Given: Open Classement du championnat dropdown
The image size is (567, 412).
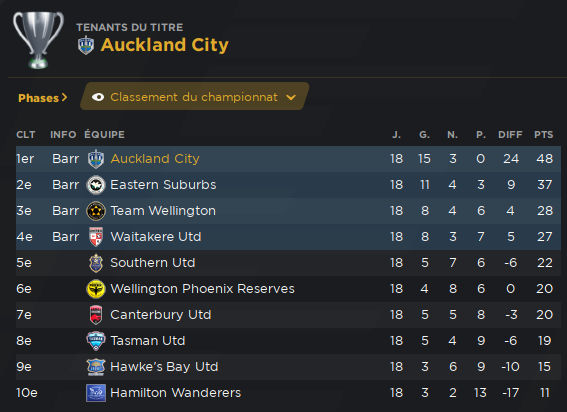Looking at the screenshot, I should pos(194,96).
